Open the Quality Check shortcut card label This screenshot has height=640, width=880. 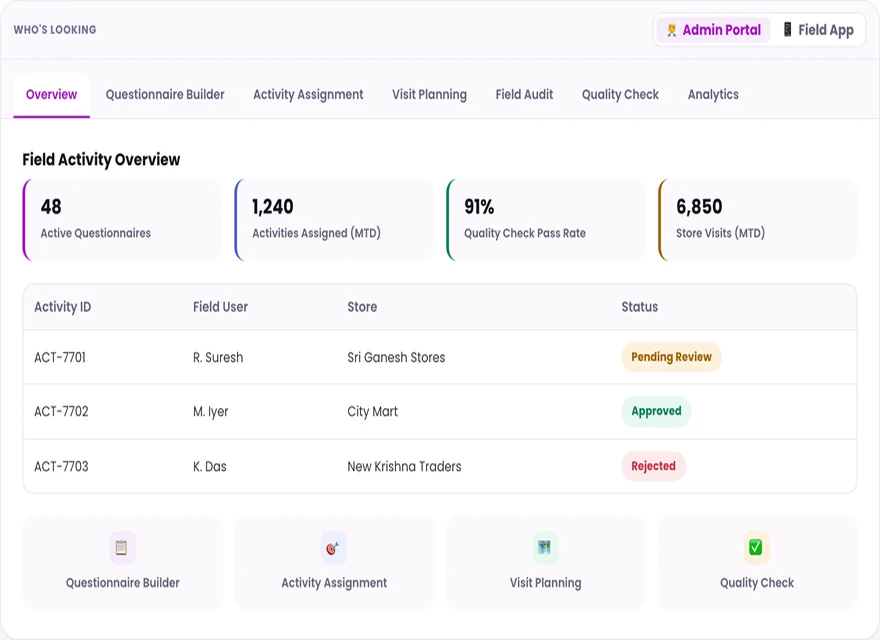[757, 583]
